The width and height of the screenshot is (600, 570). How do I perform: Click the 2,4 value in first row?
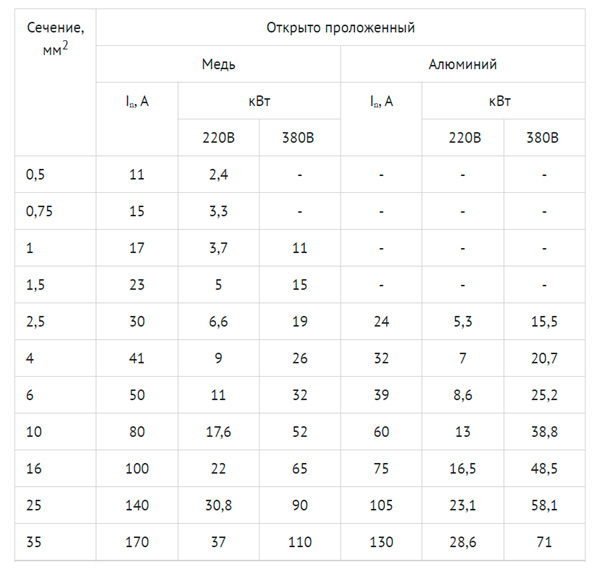[x=218, y=174]
